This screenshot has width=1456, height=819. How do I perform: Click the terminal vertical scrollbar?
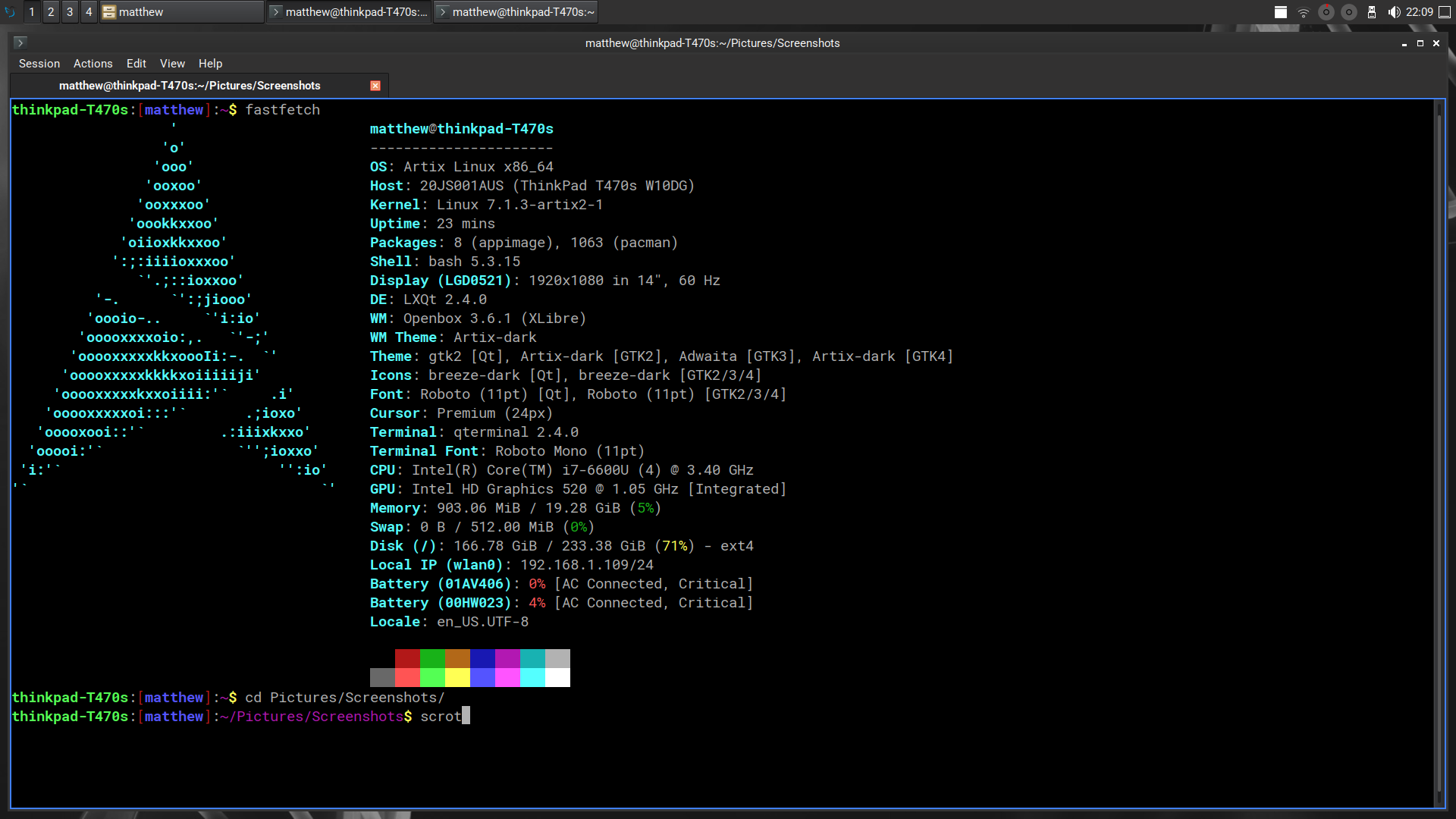point(1439,453)
